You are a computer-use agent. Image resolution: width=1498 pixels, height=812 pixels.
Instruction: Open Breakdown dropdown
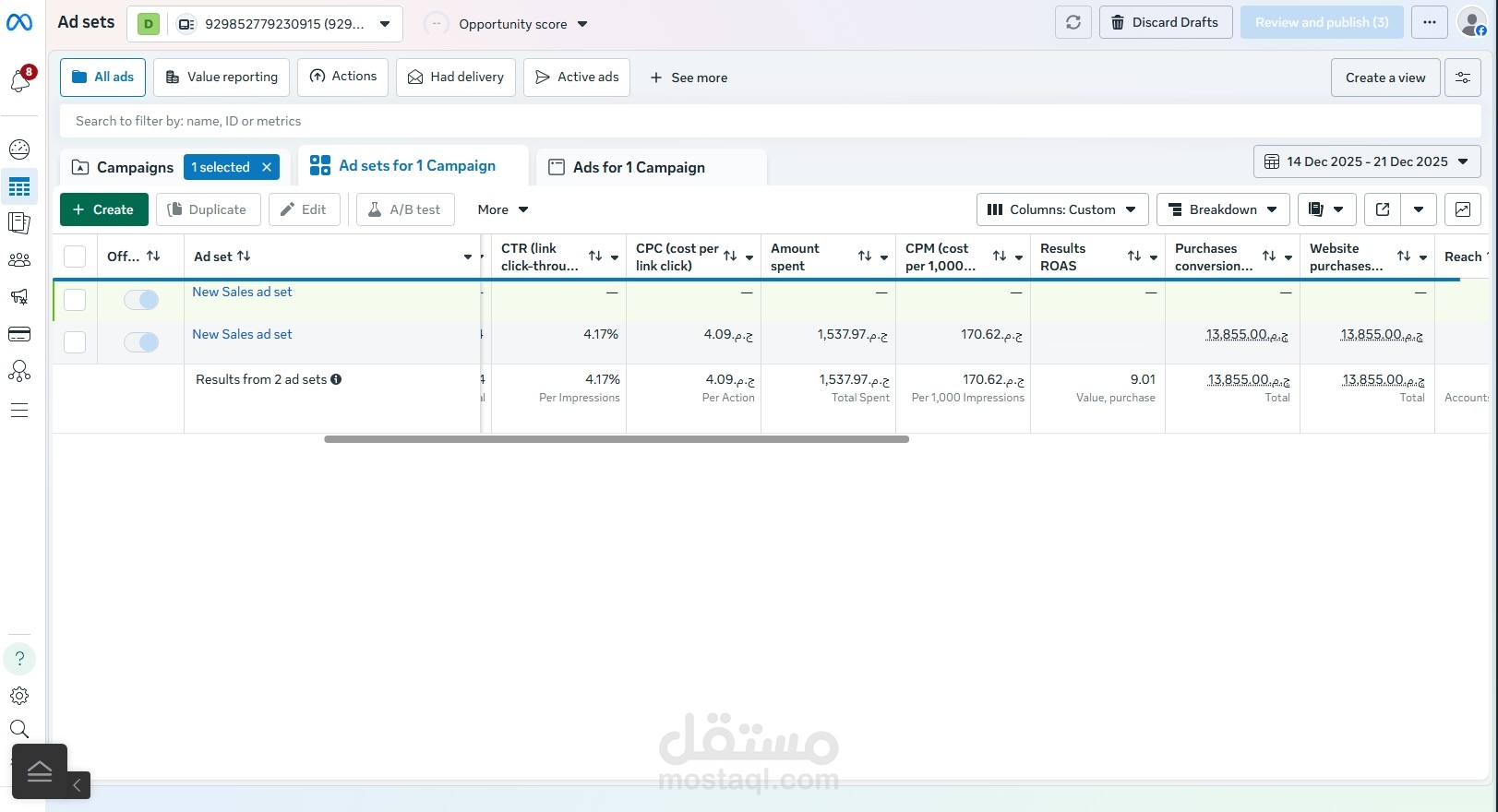[x=1223, y=209]
